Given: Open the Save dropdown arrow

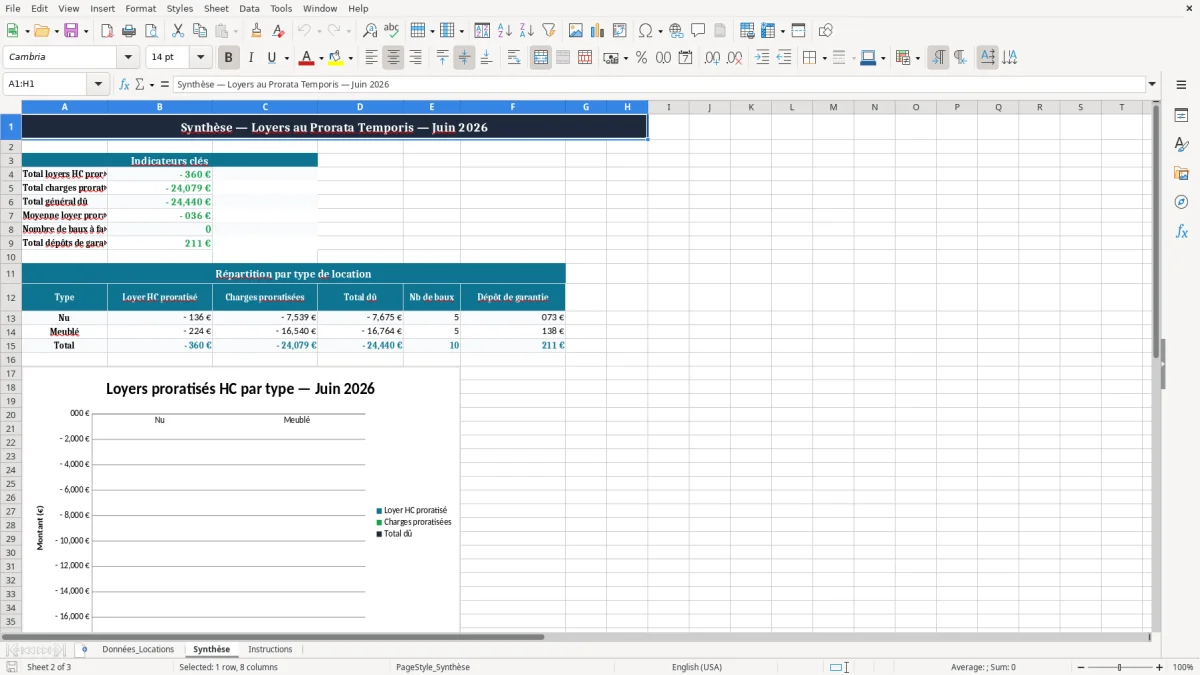Looking at the screenshot, I should click(x=86, y=31).
